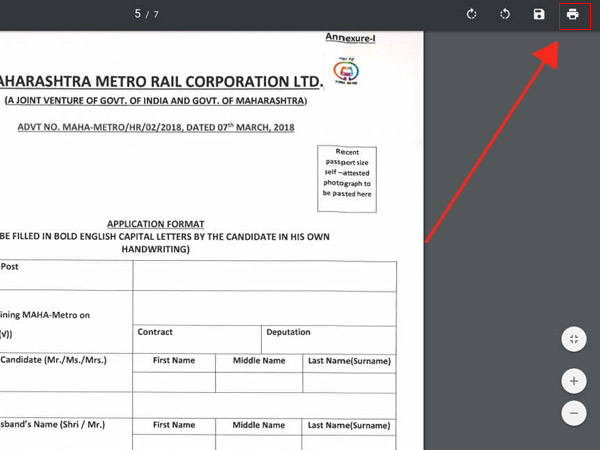Click 'MAHARASHTRA METRO RAIL CORPORATION LTD.' title
This screenshot has height=450, width=600.
(x=161, y=82)
